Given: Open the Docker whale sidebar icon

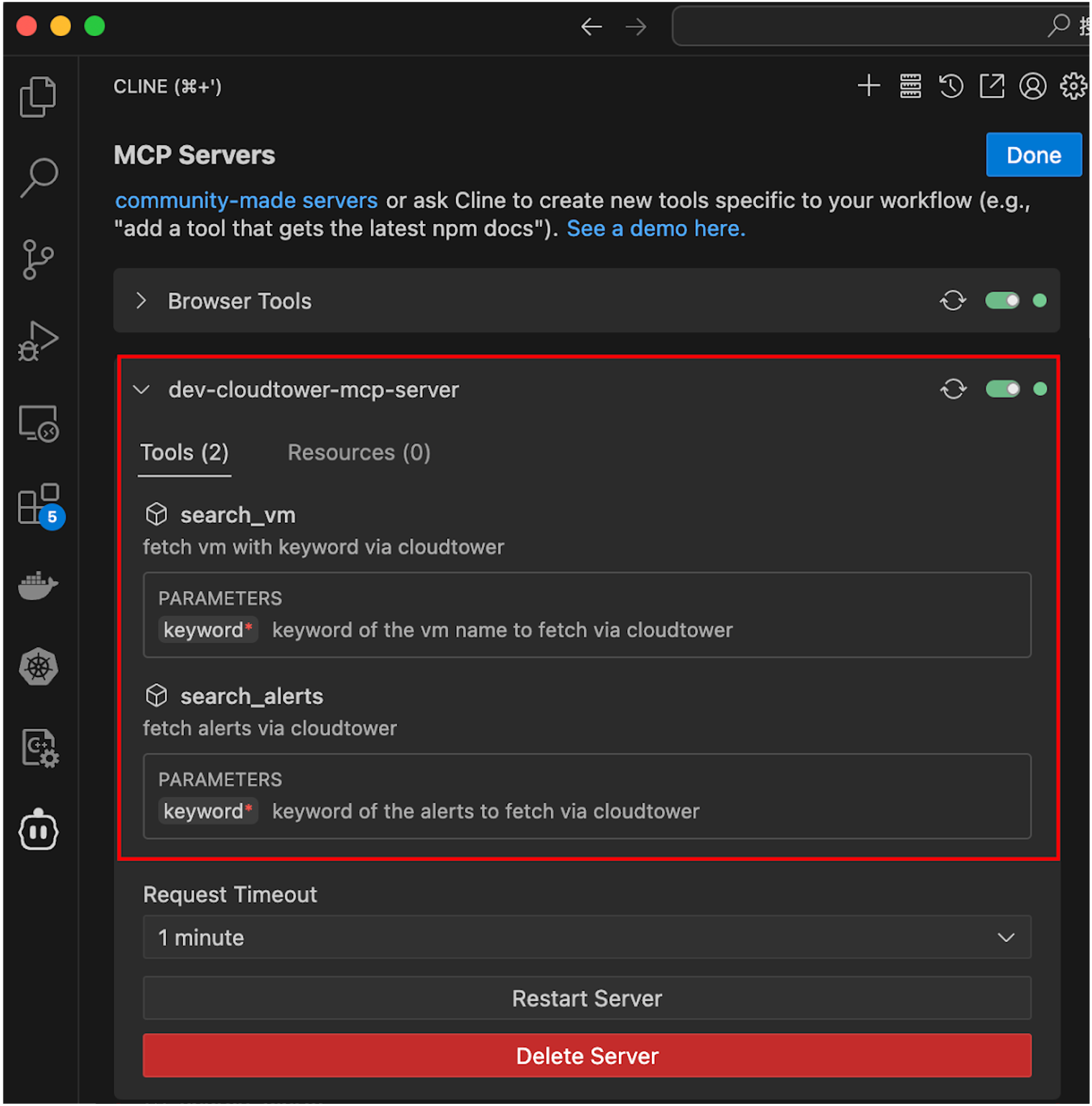Looking at the screenshot, I should point(37,586).
